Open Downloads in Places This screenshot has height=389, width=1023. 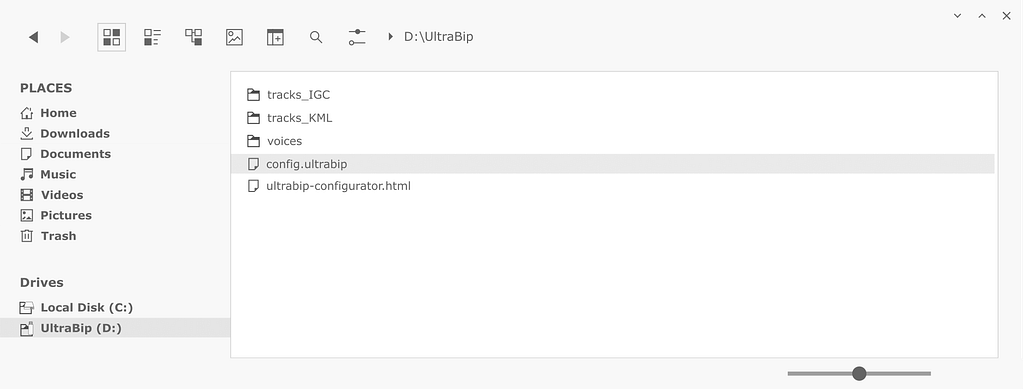point(65,133)
